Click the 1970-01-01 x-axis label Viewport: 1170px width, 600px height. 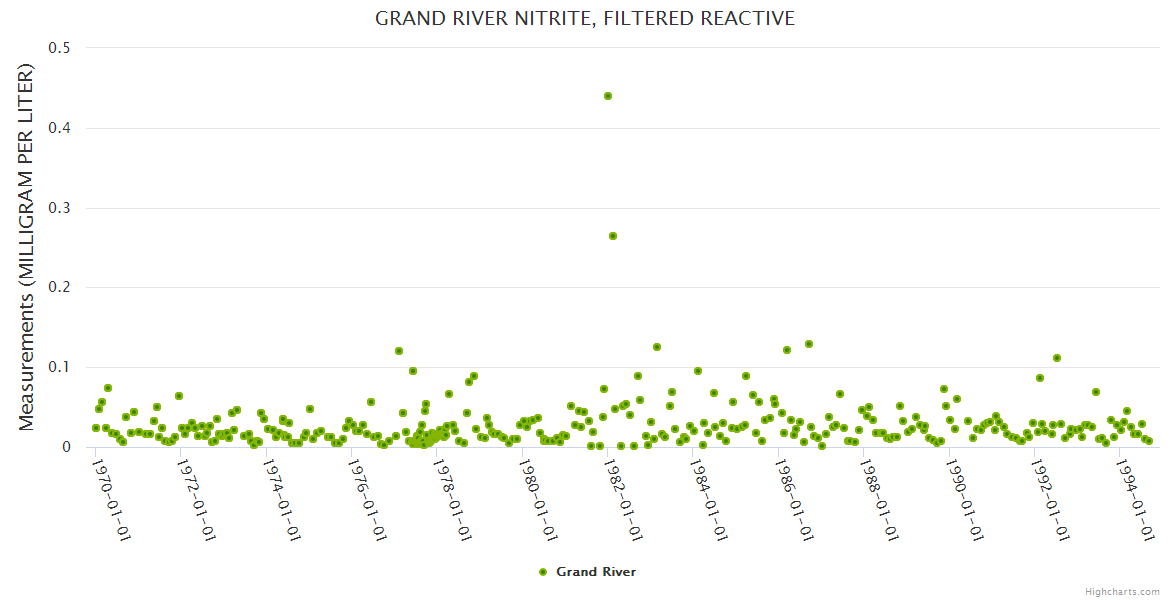[110, 498]
